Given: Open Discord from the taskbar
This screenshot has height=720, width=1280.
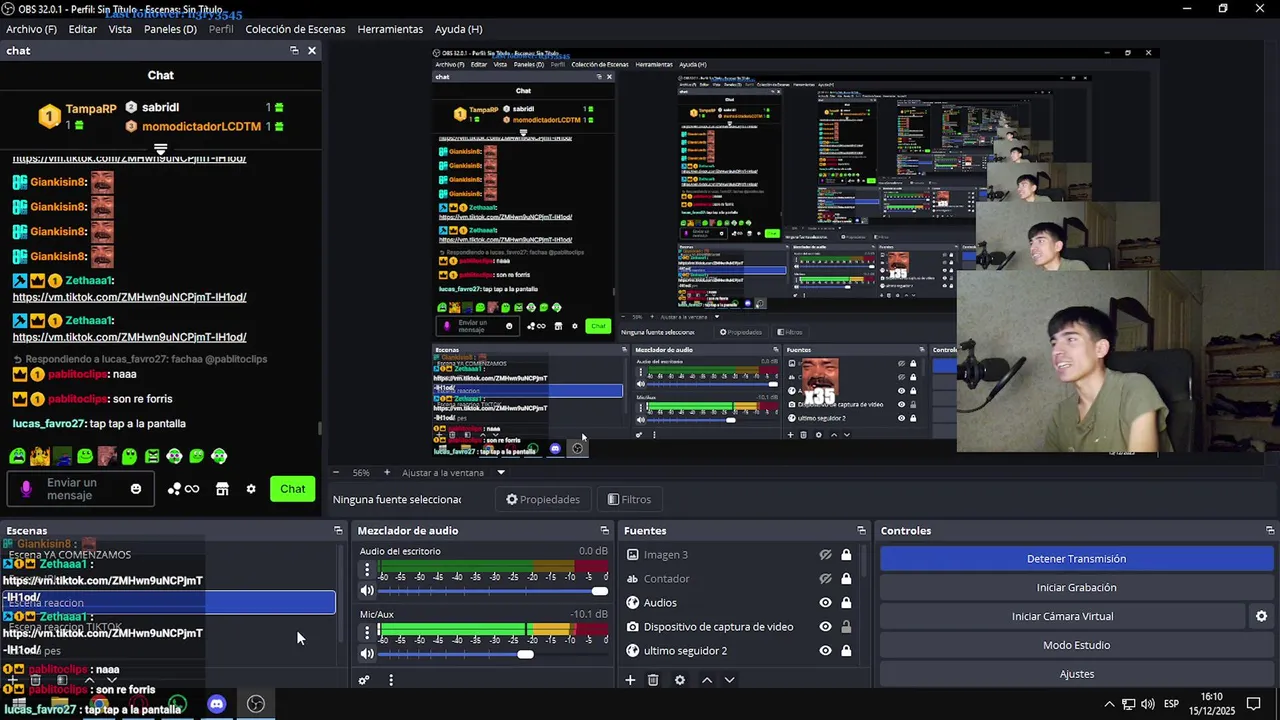Looking at the screenshot, I should [217, 704].
